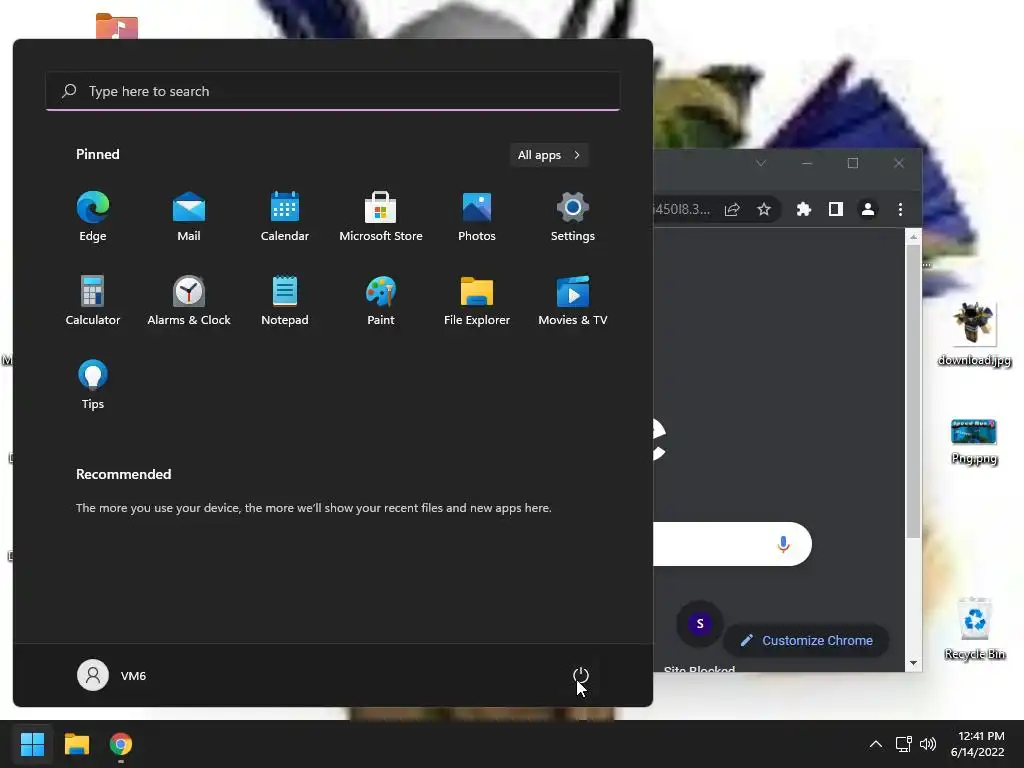Click the Chrome address bar URL text
This screenshot has height=768, width=1024.
click(682, 209)
